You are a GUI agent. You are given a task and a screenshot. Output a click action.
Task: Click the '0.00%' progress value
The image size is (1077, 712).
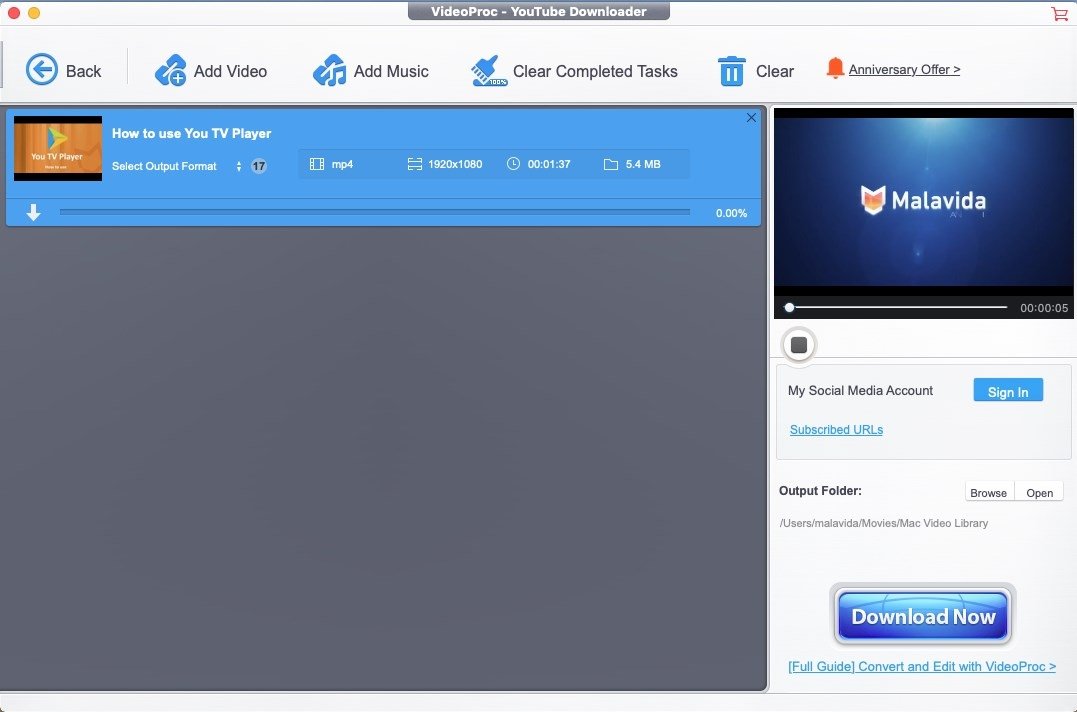click(x=732, y=214)
